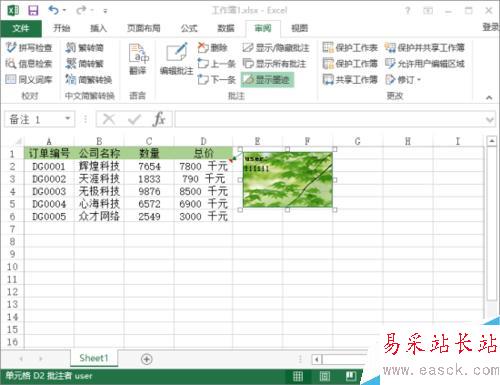Viewport: 500px width, 385px height.
Task: Click the Save icon in quick access toolbar
Action: (33, 11)
